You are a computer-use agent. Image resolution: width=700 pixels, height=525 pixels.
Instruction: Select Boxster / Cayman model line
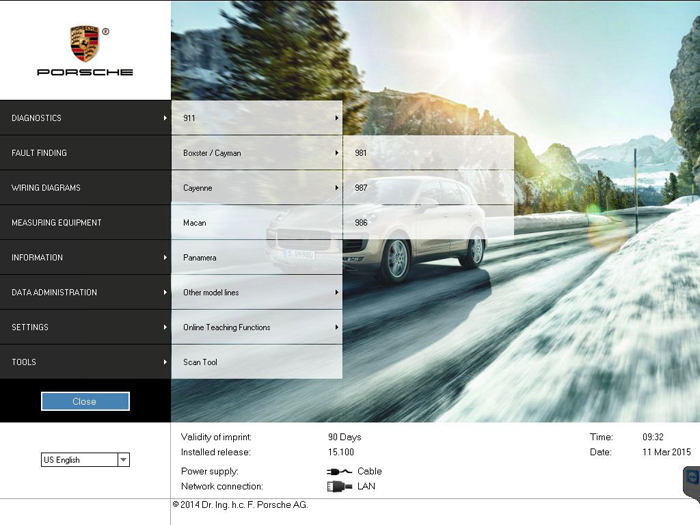pyautogui.click(x=257, y=153)
